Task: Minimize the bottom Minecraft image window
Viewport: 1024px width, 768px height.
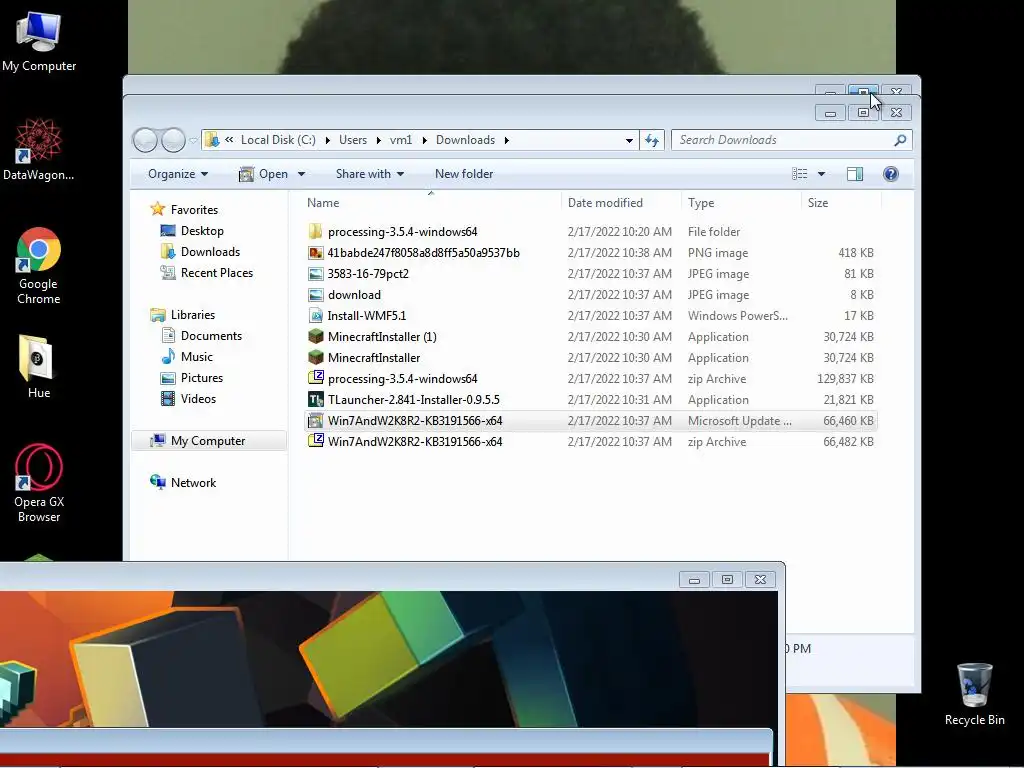Action: click(694, 579)
